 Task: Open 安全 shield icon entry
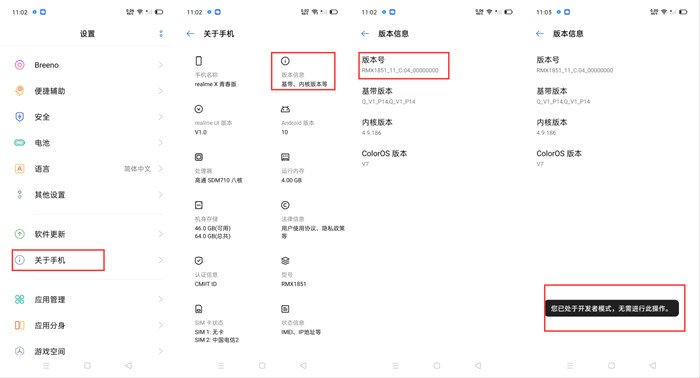coord(20,117)
